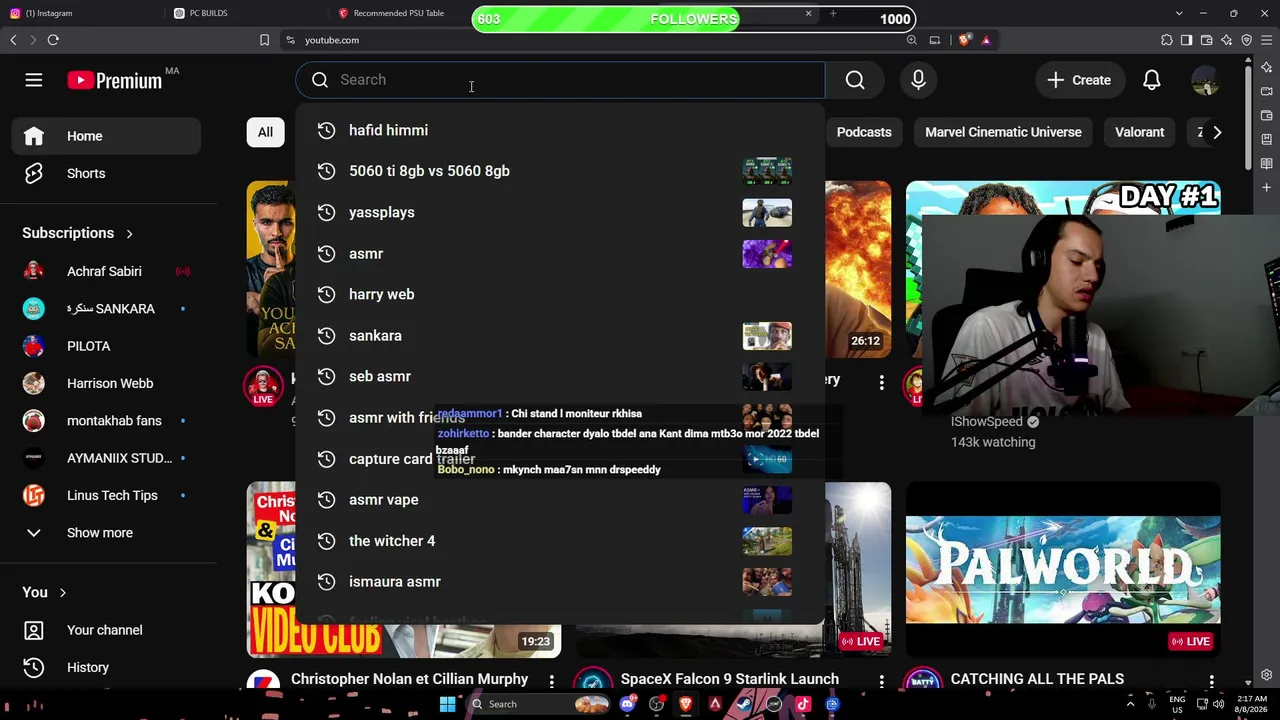Open the Brave Shields lion icon
This screenshot has height=720, width=1280.
964,40
